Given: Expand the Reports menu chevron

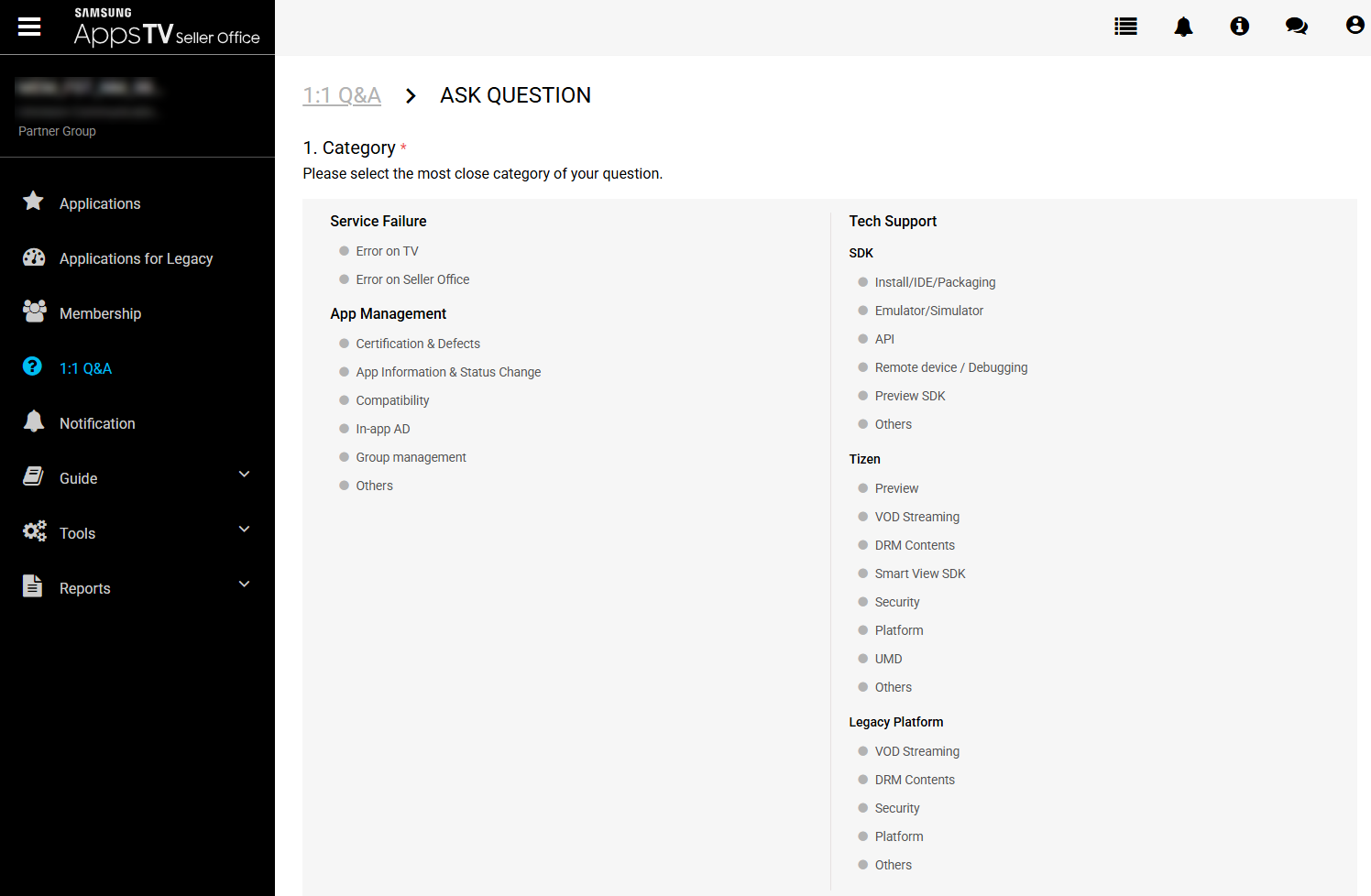Looking at the screenshot, I should [244, 585].
